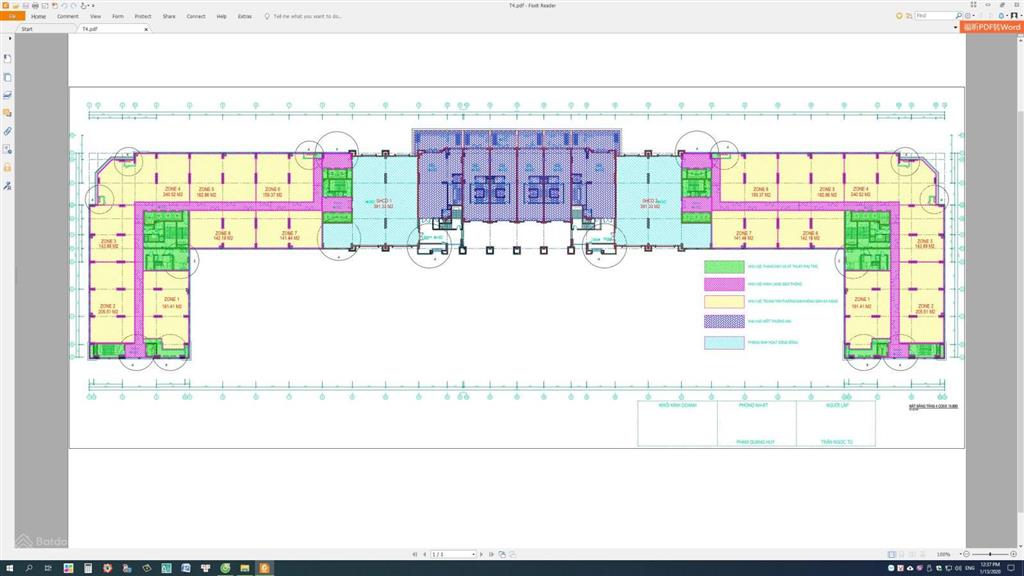The image size is (1024, 576).
Task: Click the Find search input field
Action: point(935,16)
